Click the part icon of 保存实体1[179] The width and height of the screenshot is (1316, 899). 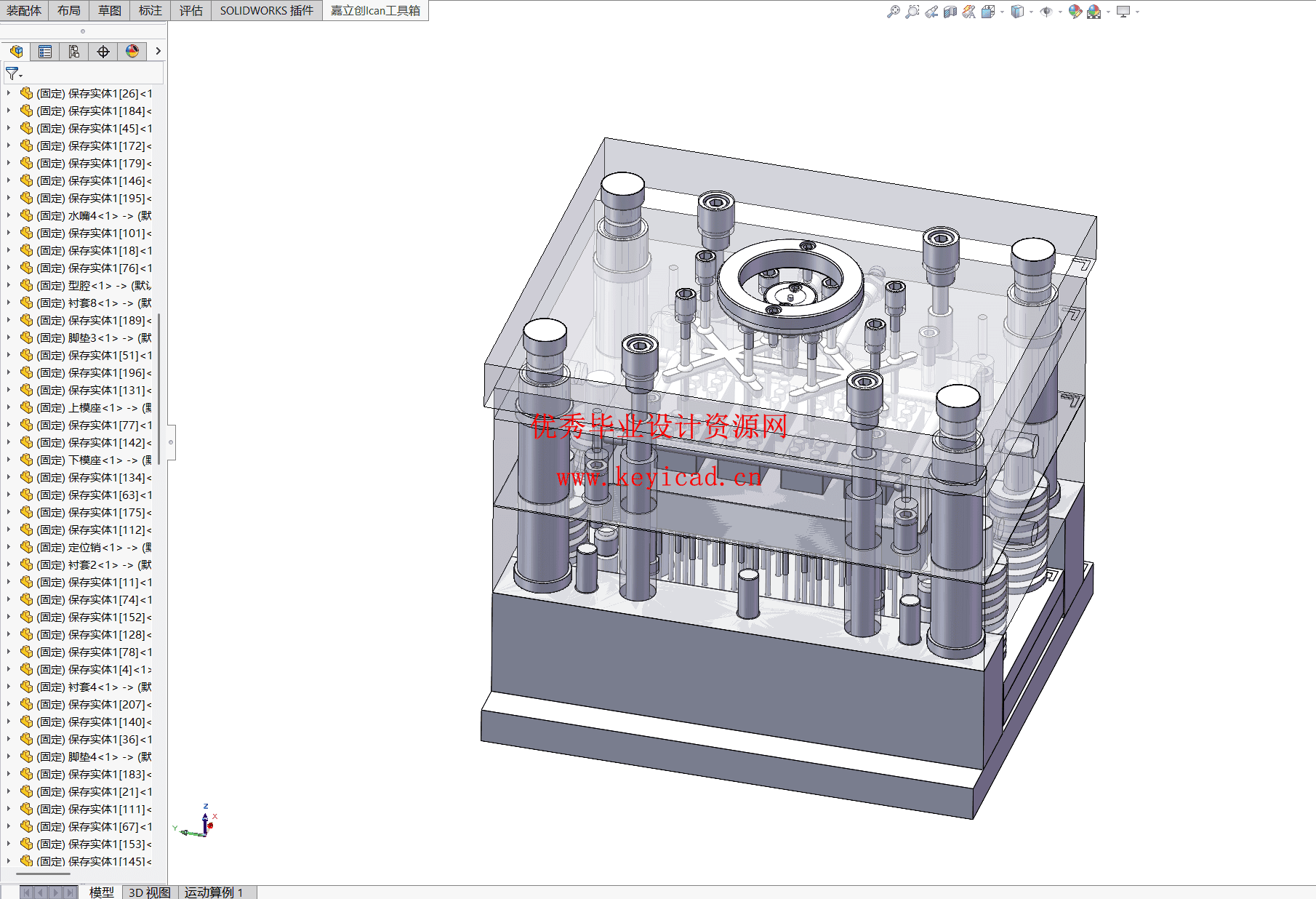click(x=27, y=163)
